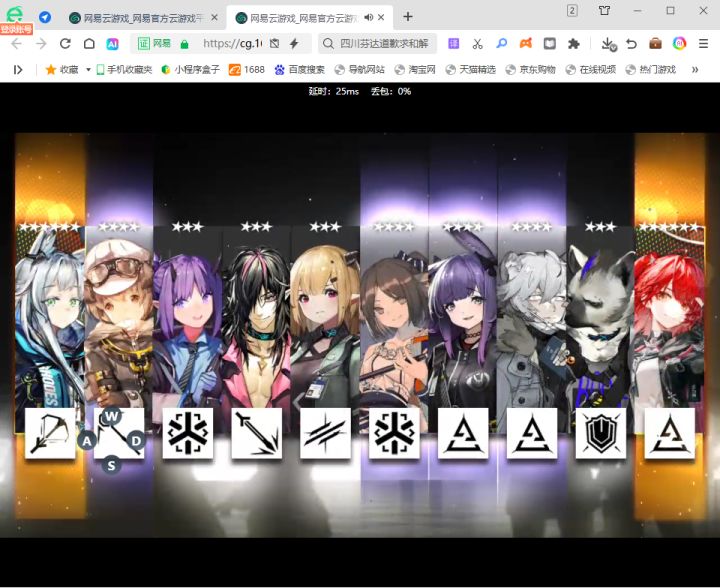The image size is (720, 588).
Task: Mute the playing tab's speaker icon
Action: coord(368,17)
